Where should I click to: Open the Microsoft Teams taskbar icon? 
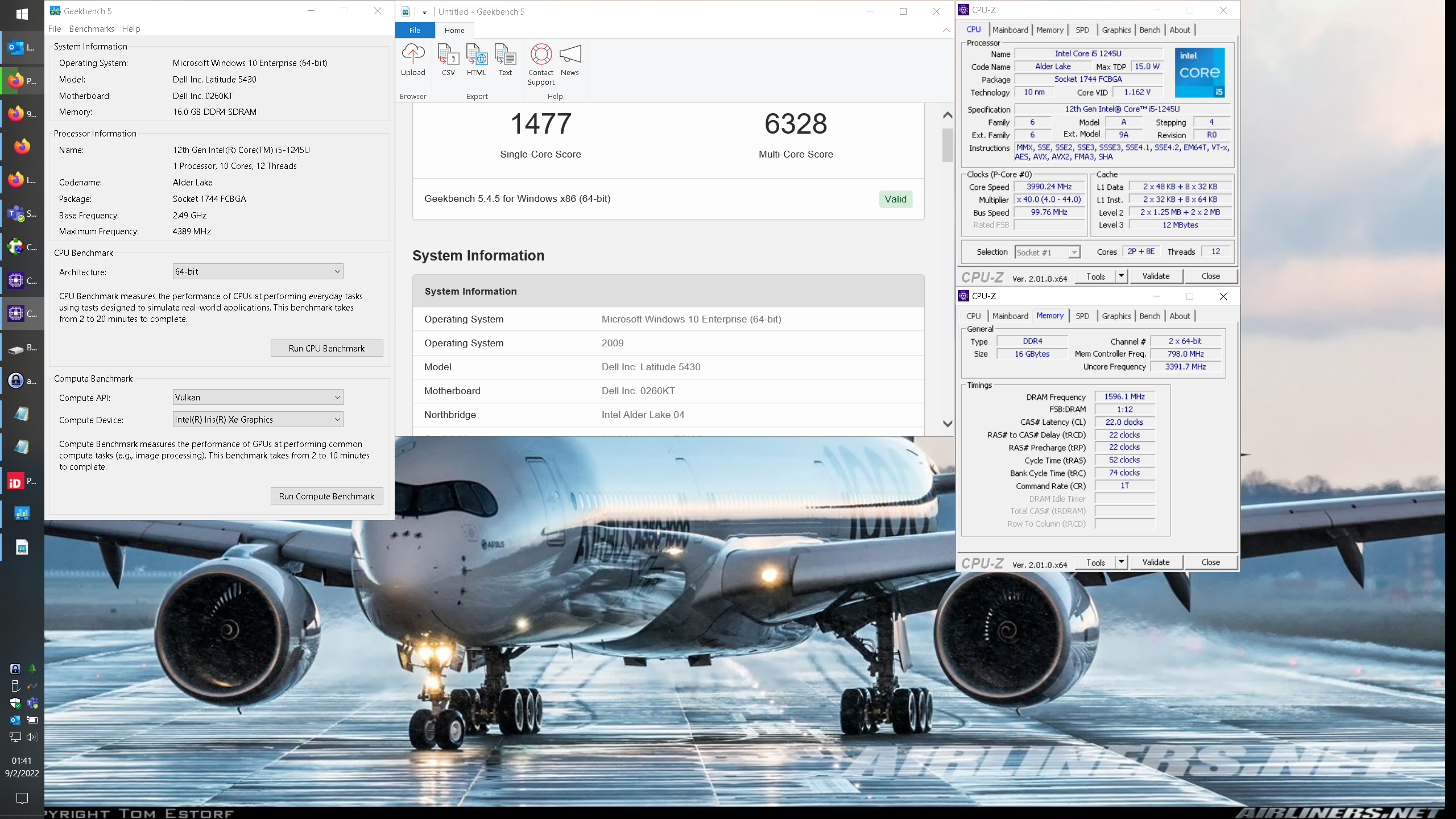[x=22, y=214]
